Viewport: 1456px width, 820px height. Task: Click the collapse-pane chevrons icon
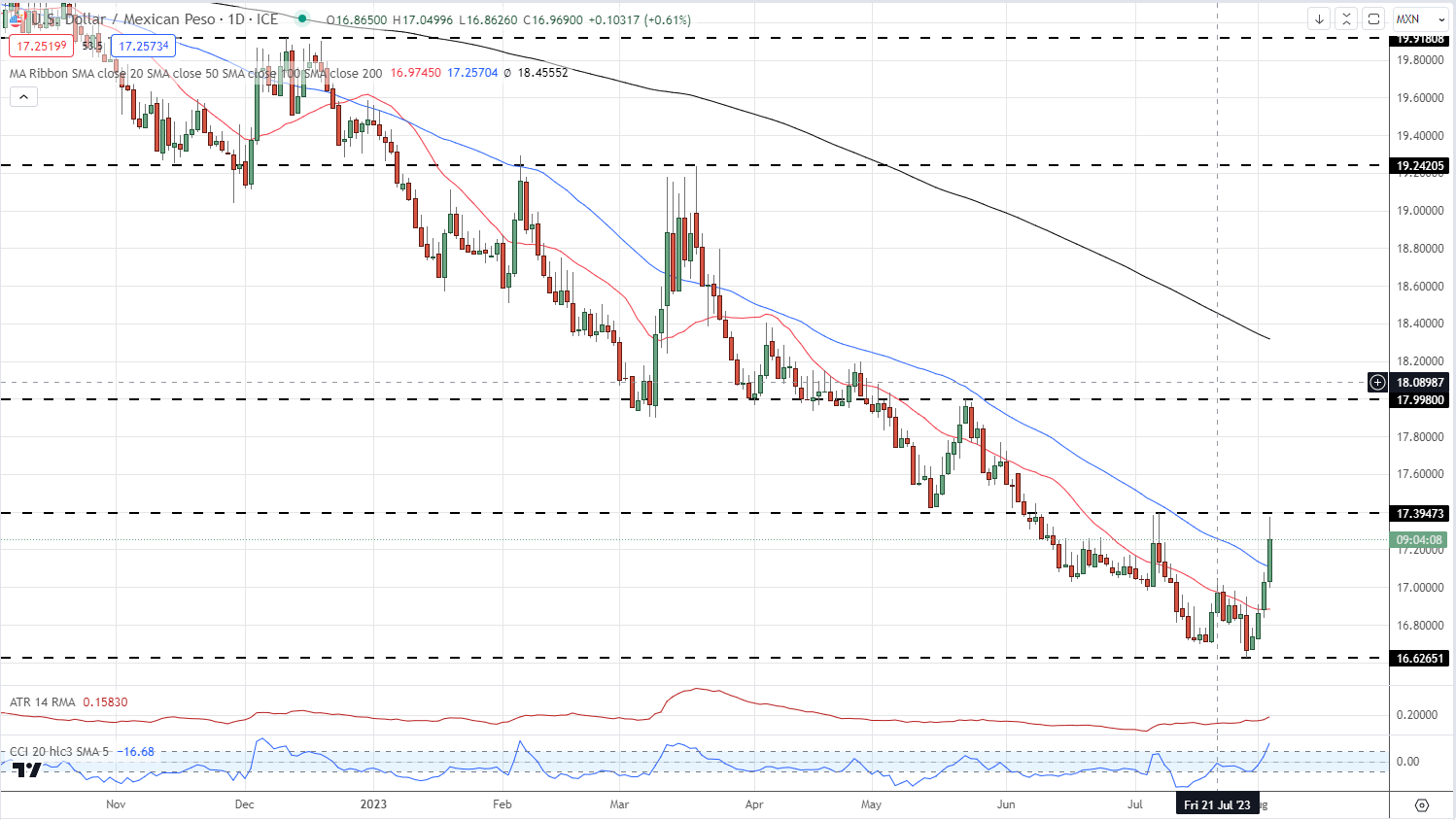click(x=1346, y=18)
